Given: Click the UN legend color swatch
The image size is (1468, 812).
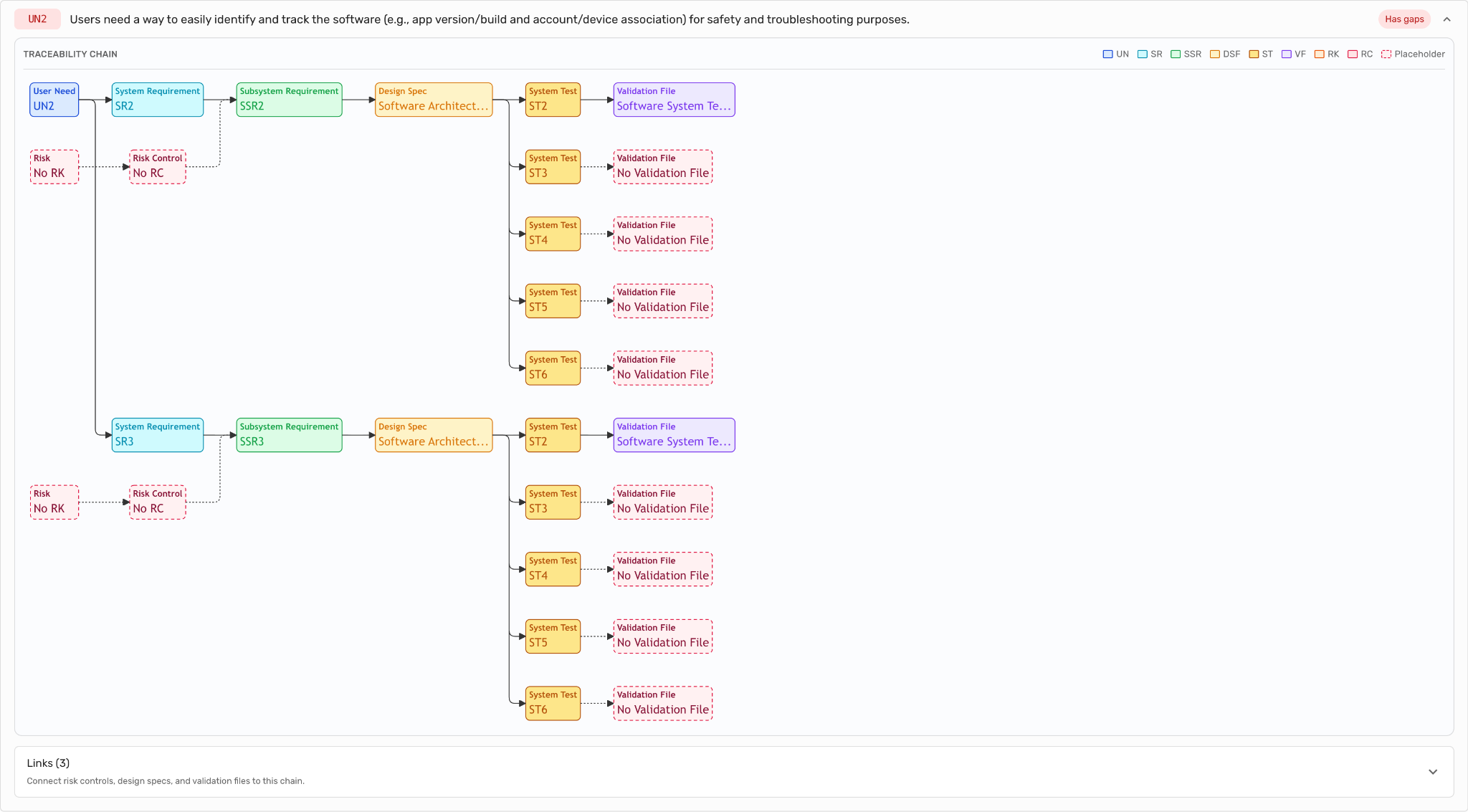Looking at the screenshot, I should [x=1107, y=54].
